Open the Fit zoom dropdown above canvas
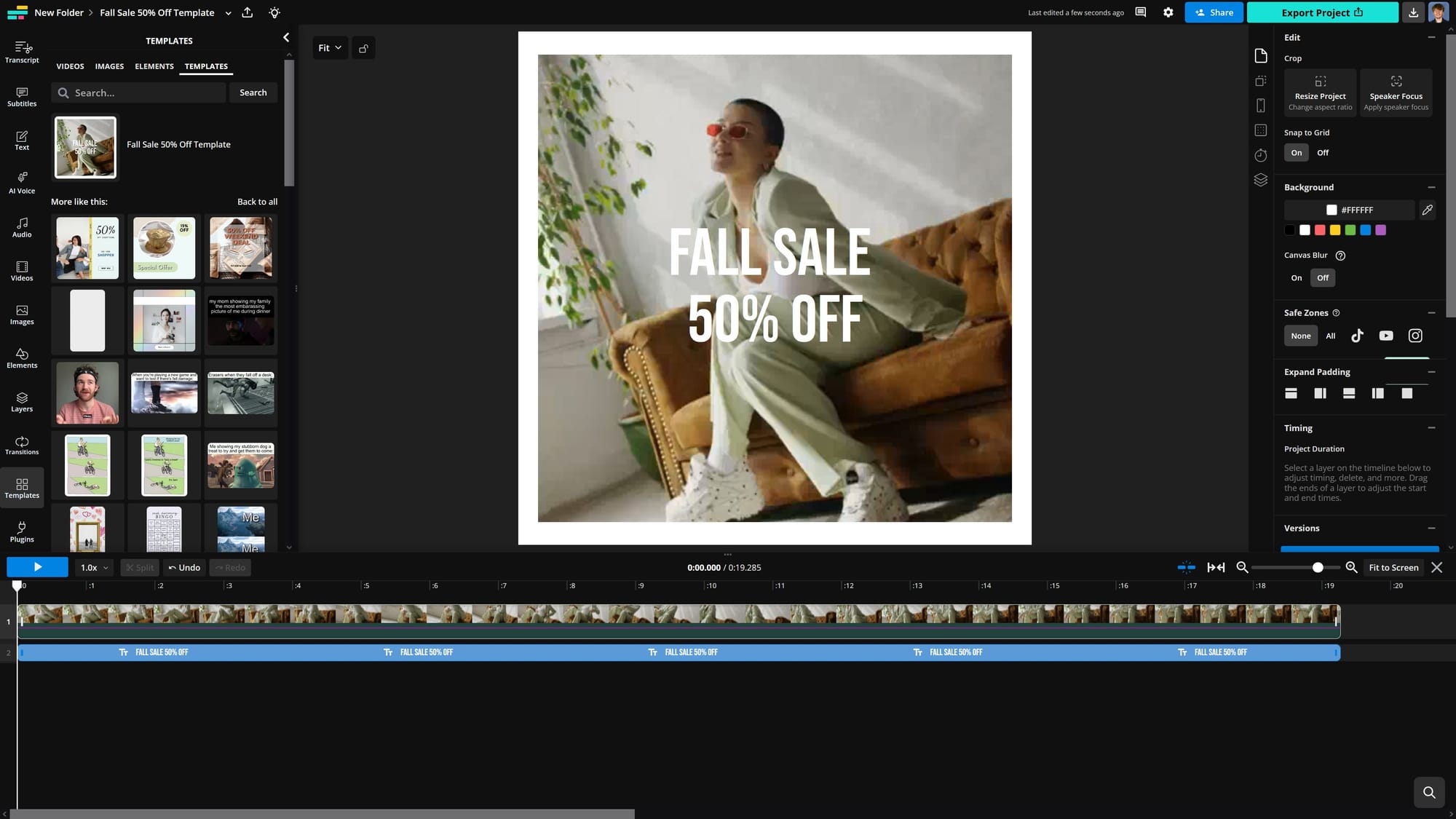Image resolution: width=1456 pixels, height=819 pixels. (x=330, y=47)
